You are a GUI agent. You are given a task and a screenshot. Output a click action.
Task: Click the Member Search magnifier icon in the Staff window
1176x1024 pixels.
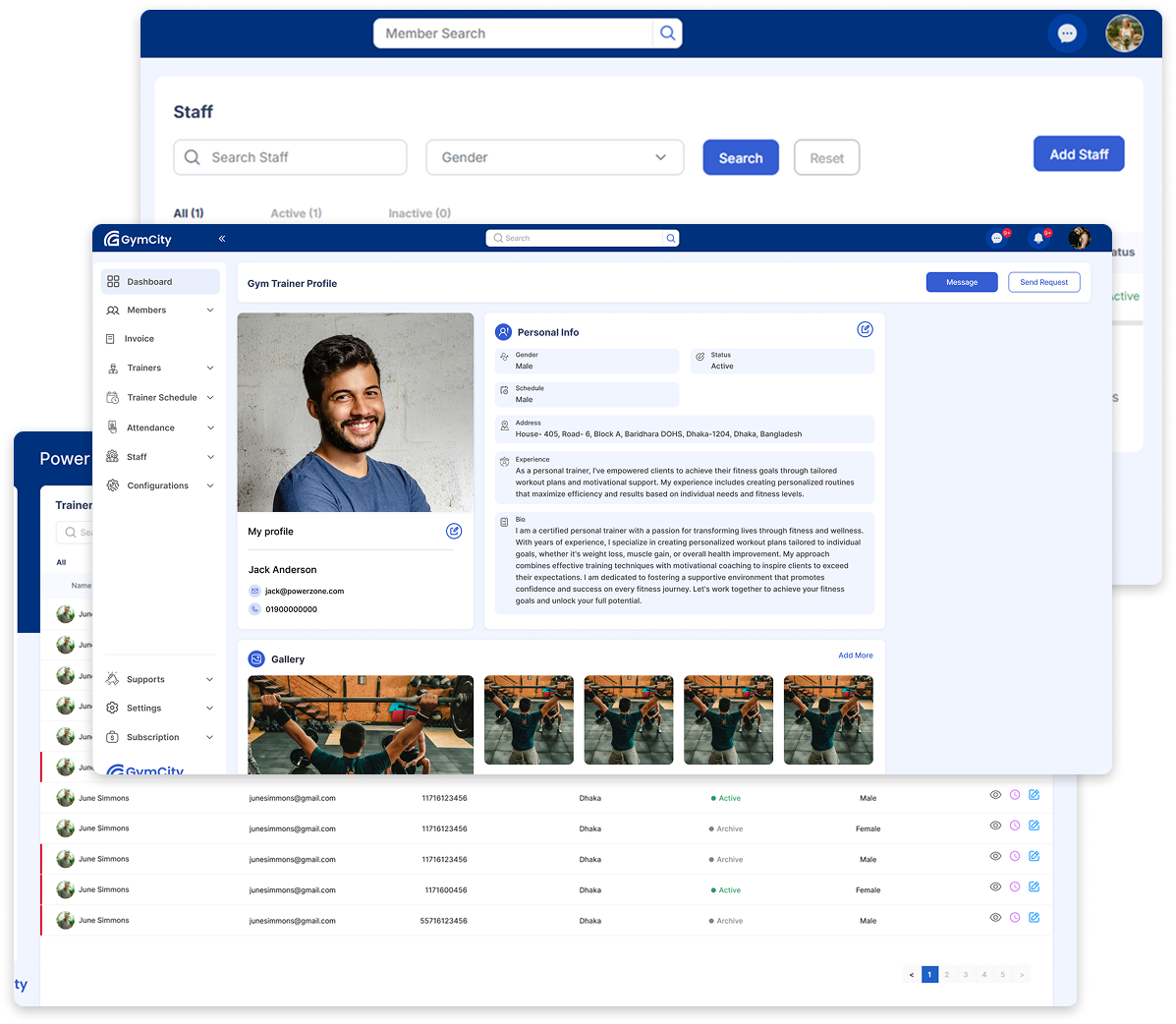[x=667, y=33]
